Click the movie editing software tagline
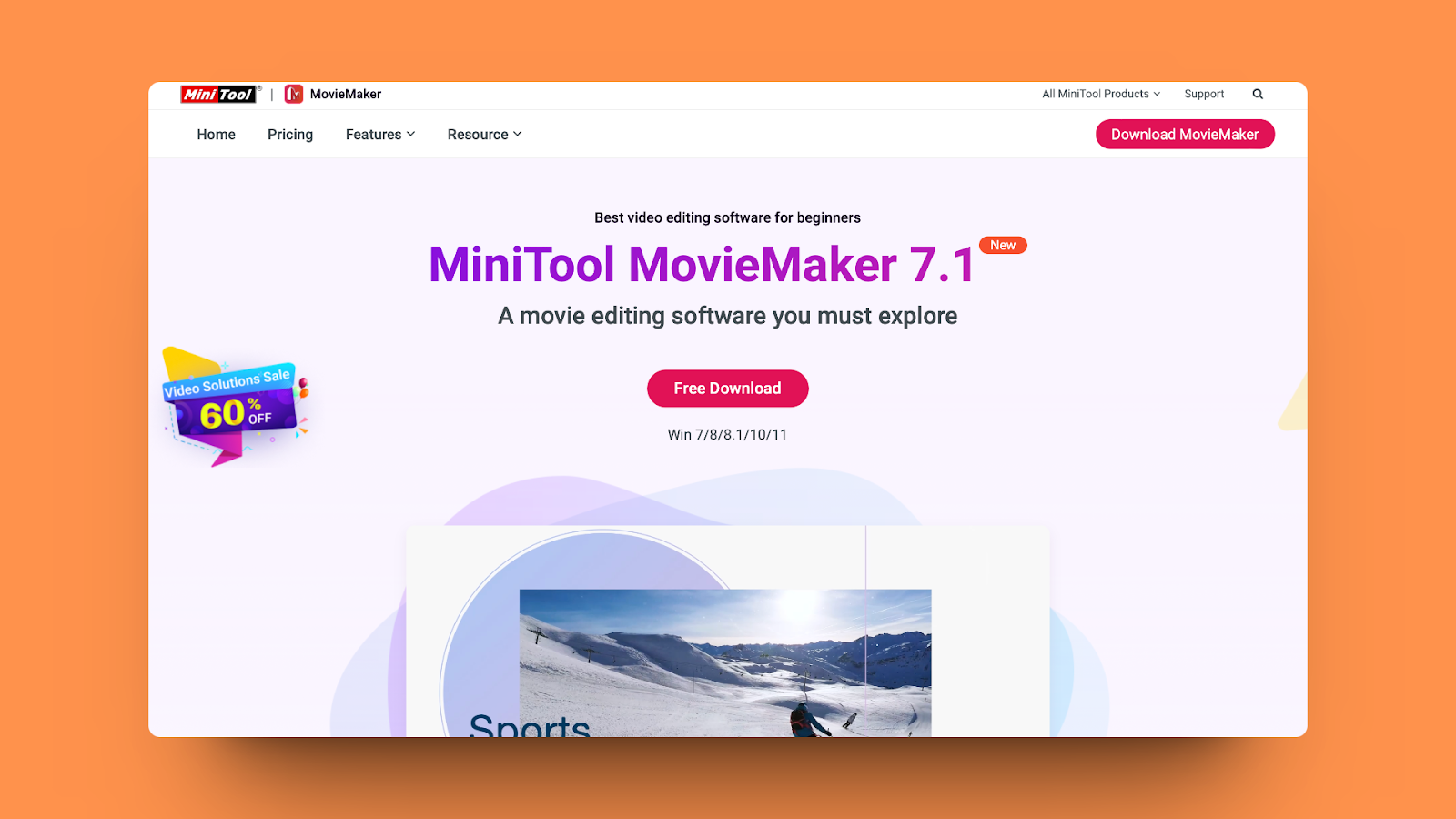The width and height of the screenshot is (1456, 819). pos(725,316)
